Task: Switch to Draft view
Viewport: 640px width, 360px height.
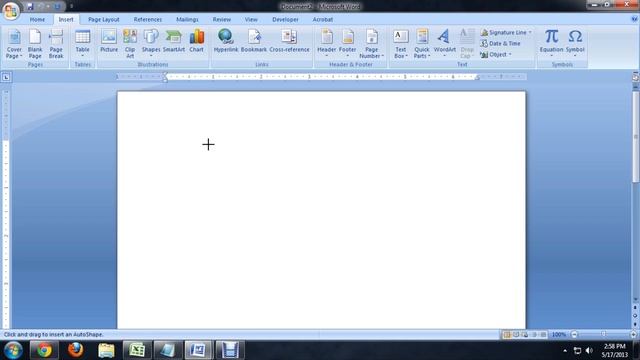Action: coord(543,335)
